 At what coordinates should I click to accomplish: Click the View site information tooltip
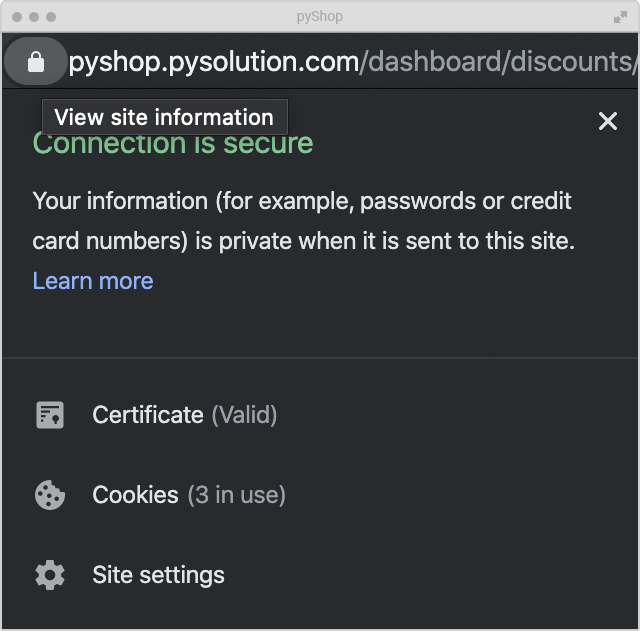[x=164, y=117]
